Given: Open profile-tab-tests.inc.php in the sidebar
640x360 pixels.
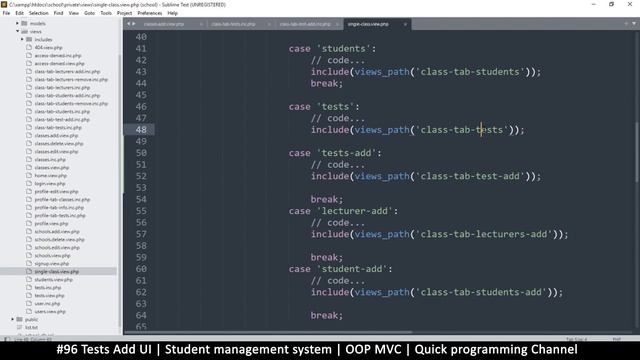Looking at the screenshot, I should (x=60, y=215).
